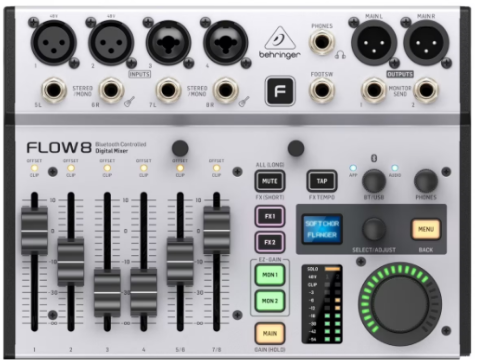This screenshot has height=360, width=481.
Task: Click the guitar icon near input 8R
Action: pyautogui.click(x=244, y=102)
